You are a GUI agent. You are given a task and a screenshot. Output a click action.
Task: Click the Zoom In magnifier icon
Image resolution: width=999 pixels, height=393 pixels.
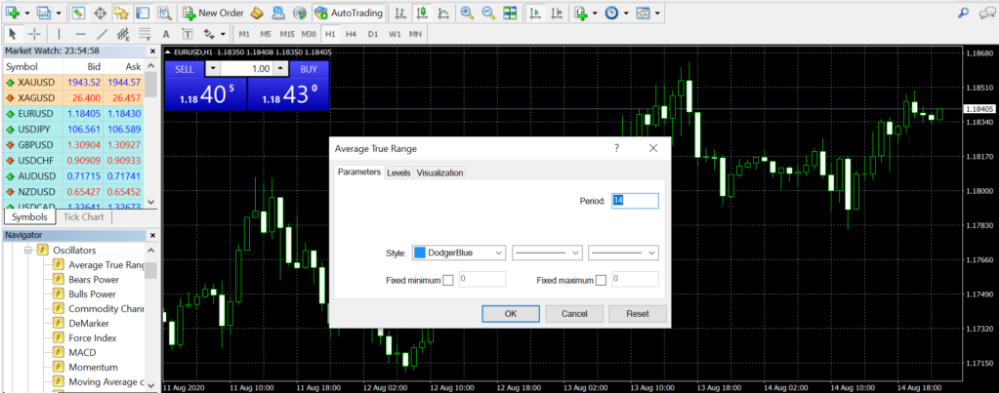pos(467,13)
